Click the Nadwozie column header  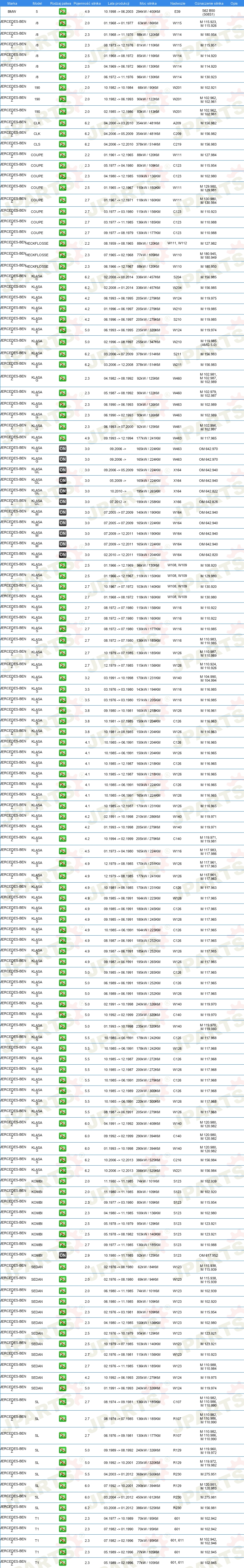point(178,3)
